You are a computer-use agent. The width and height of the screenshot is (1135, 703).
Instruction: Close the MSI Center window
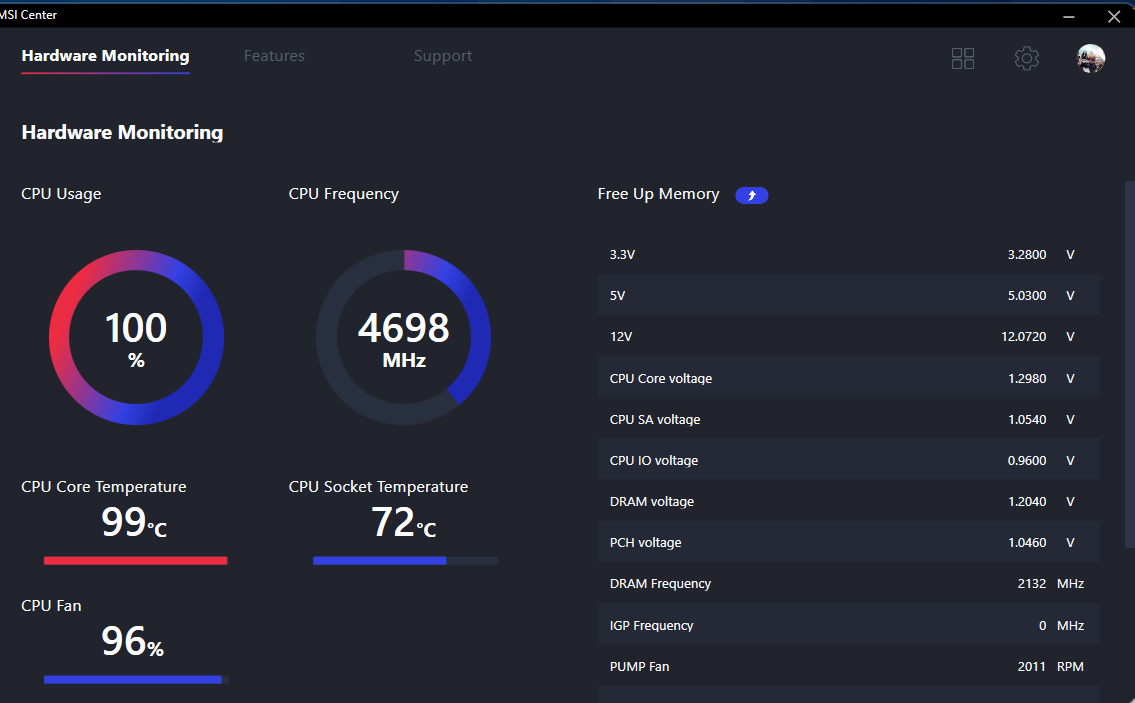1114,16
